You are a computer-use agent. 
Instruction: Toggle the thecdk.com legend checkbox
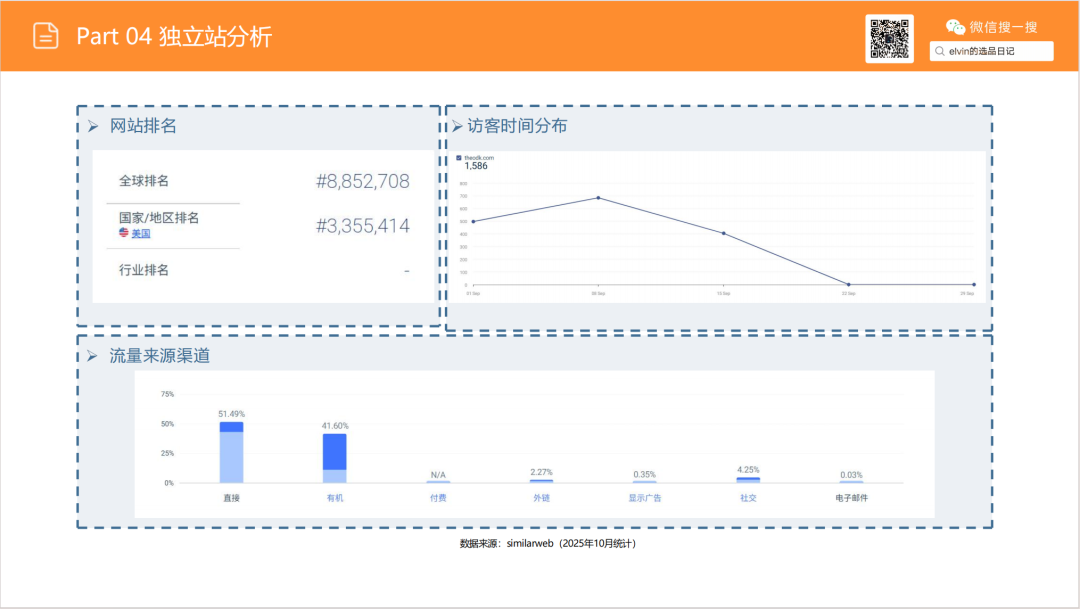(x=459, y=158)
